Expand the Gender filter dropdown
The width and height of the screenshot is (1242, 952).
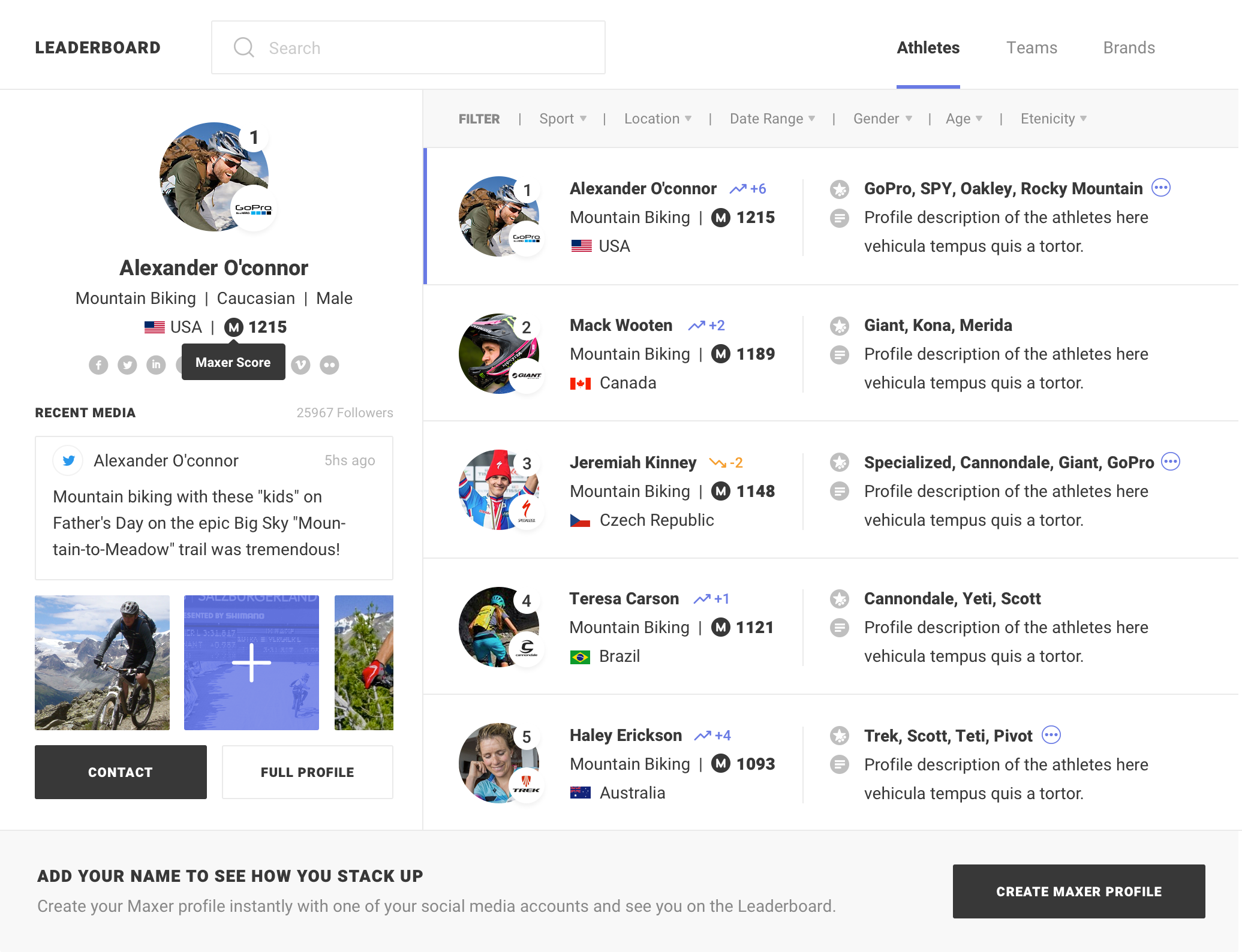pos(880,118)
